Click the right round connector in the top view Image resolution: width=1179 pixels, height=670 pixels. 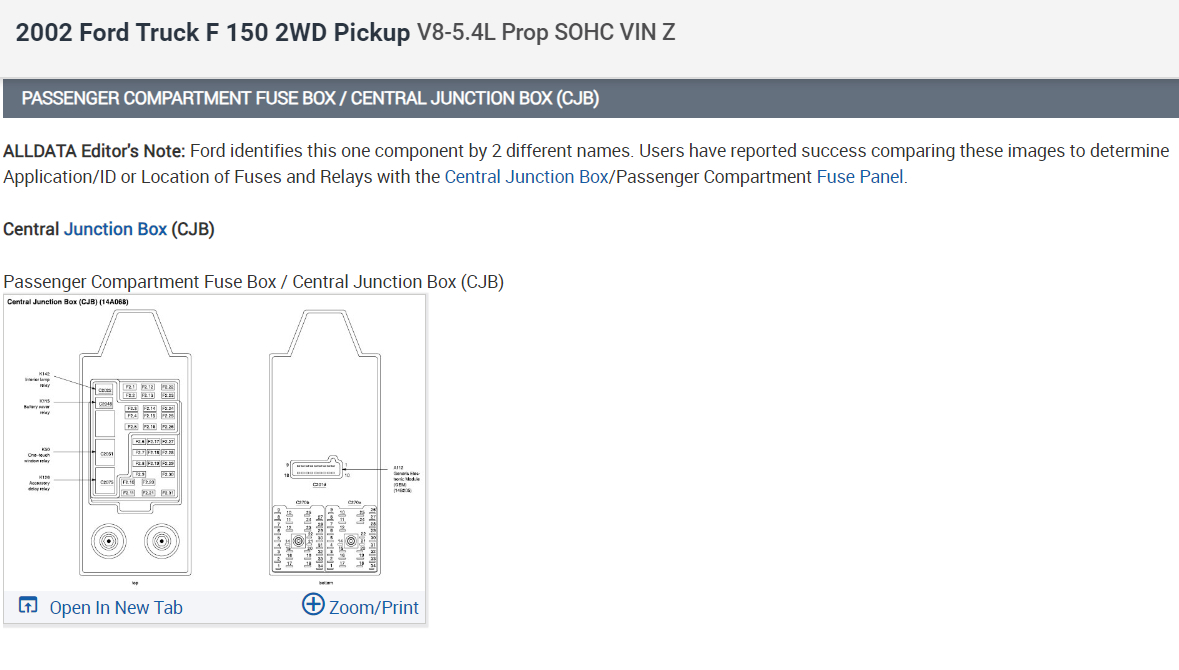[x=158, y=543]
